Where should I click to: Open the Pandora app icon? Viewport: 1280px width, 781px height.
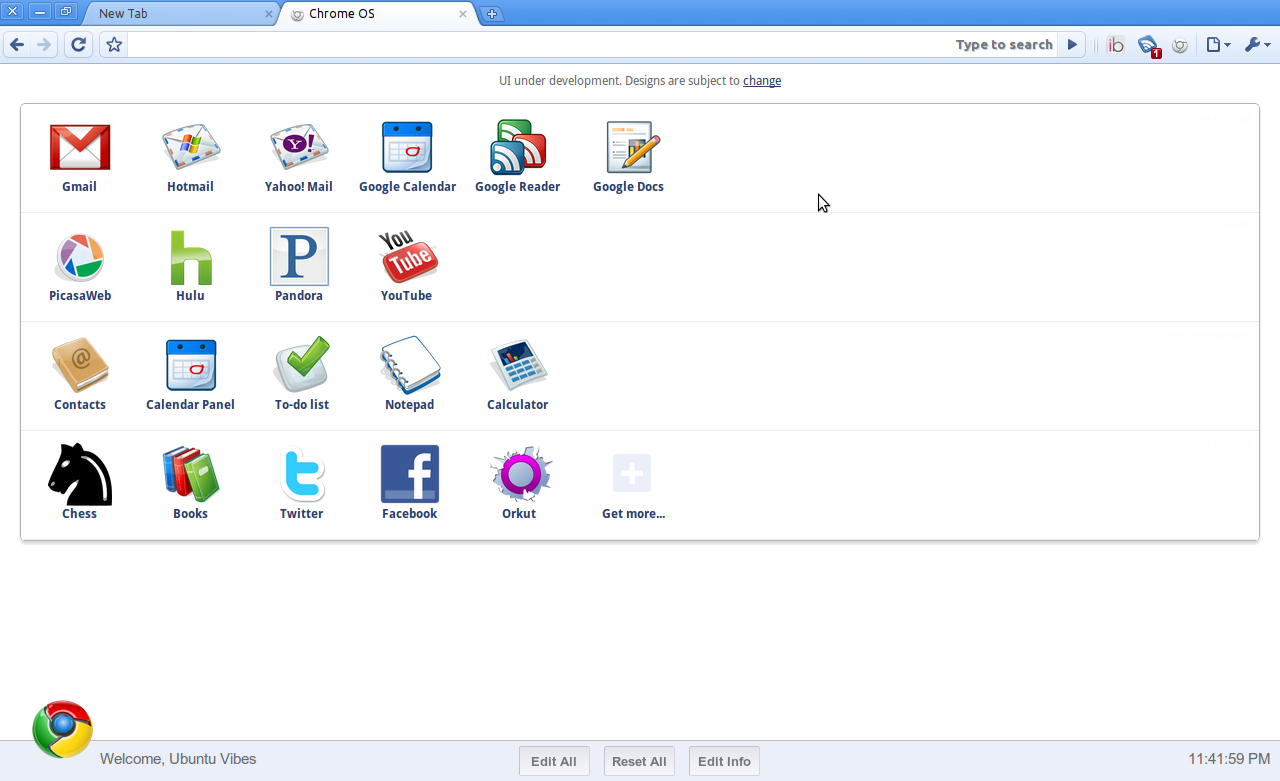tap(299, 256)
